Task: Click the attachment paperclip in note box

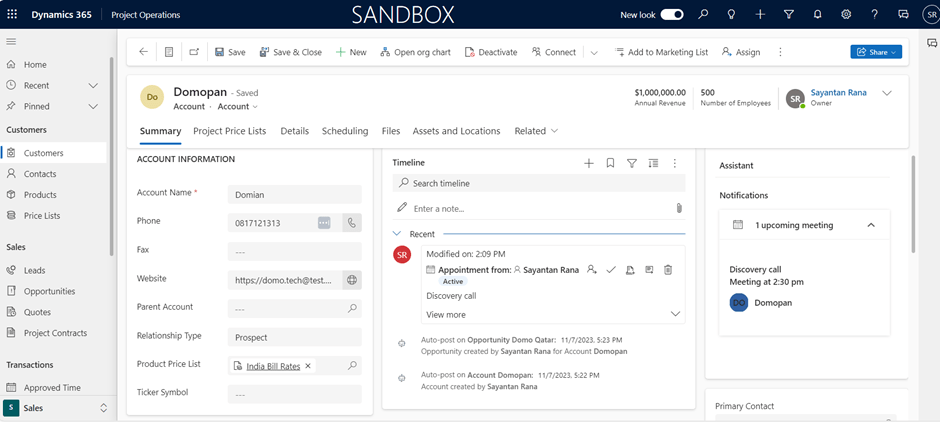Action: coord(678,208)
